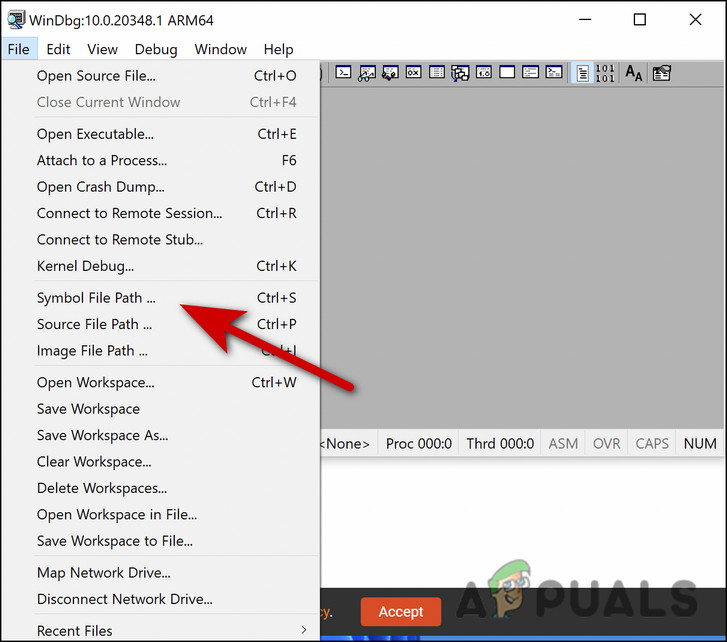Screen dimensions: 727x642
Task: Close the File menu via File tab
Action: coord(19,49)
